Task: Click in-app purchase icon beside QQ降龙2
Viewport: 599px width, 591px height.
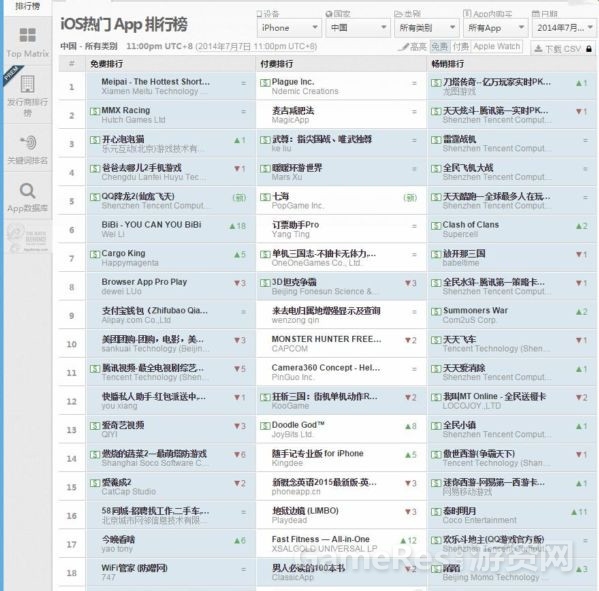Action: point(95,197)
